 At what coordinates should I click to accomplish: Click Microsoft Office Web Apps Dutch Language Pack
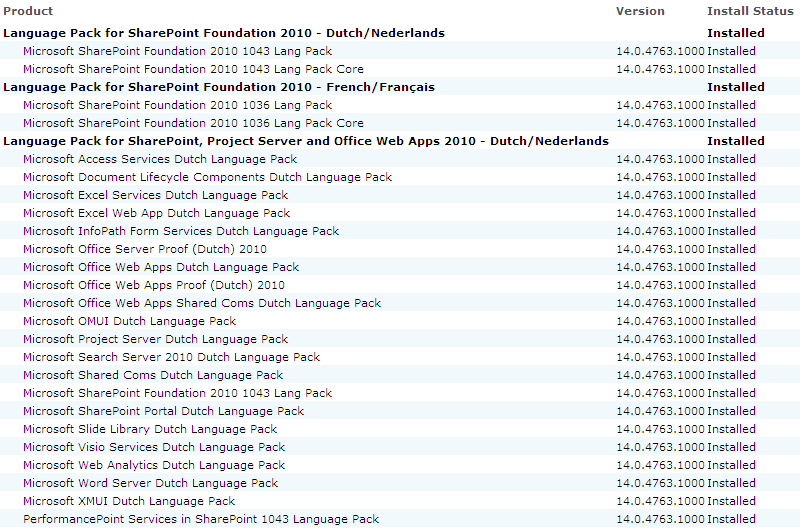click(x=161, y=267)
